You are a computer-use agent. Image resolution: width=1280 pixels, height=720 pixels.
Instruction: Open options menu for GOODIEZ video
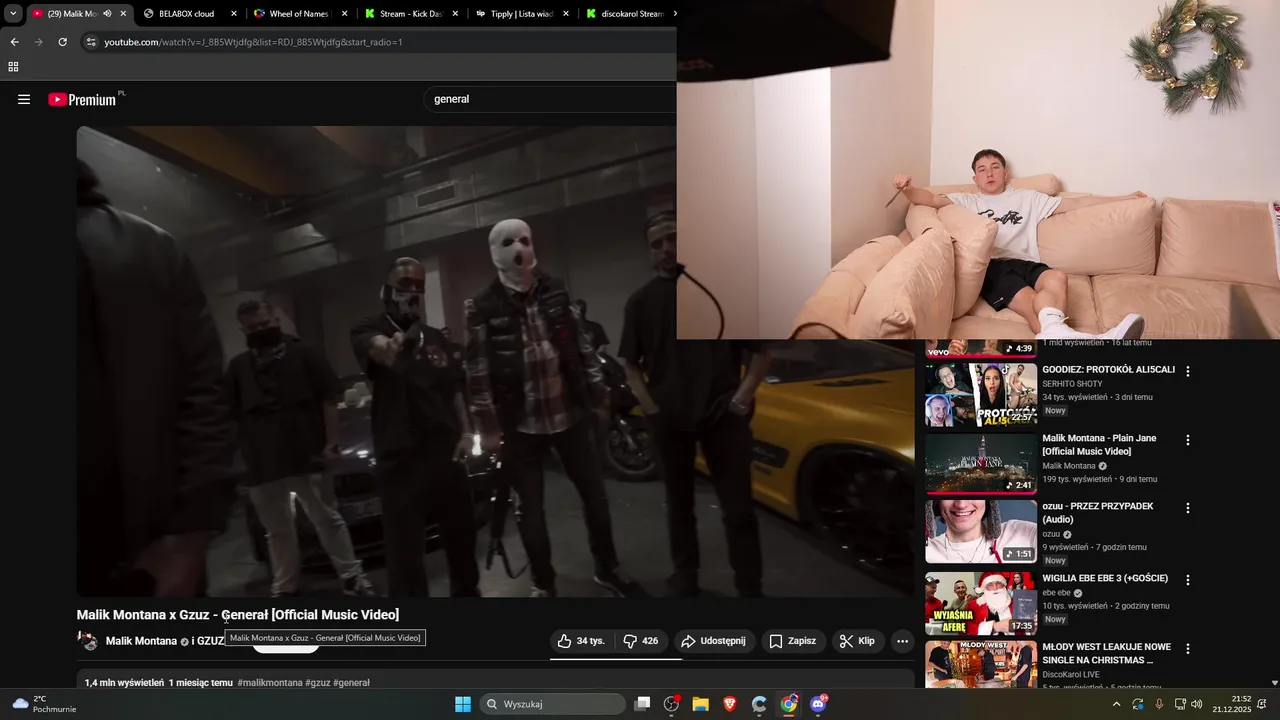[x=1188, y=371]
